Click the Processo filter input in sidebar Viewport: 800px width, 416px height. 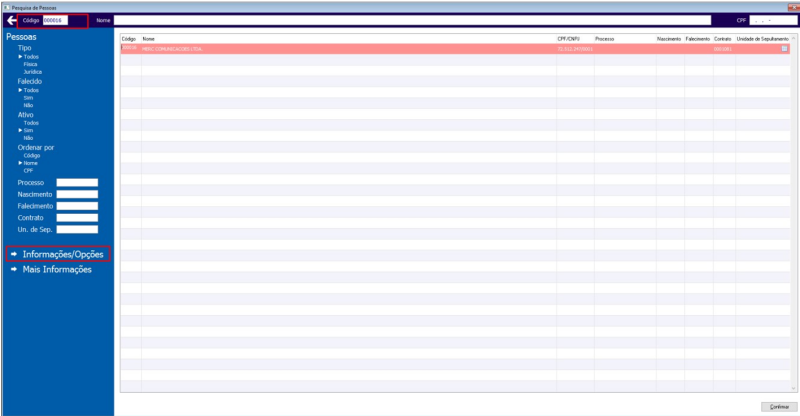tap(77, 183)
